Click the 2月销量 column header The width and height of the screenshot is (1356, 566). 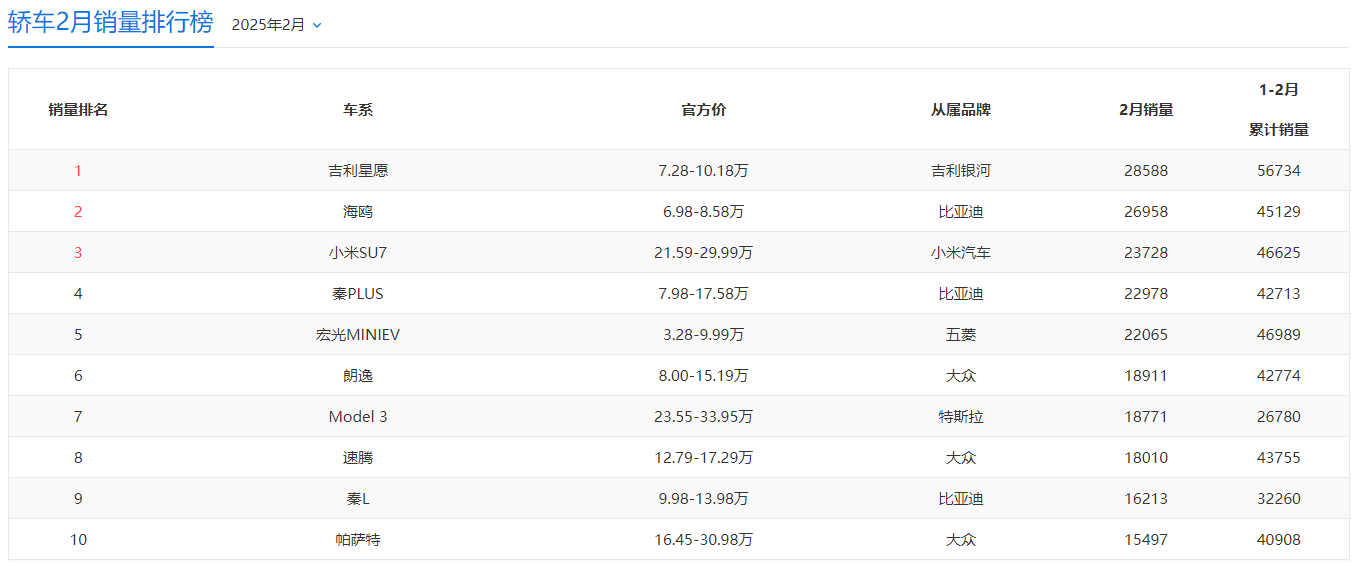point(1146,110)
